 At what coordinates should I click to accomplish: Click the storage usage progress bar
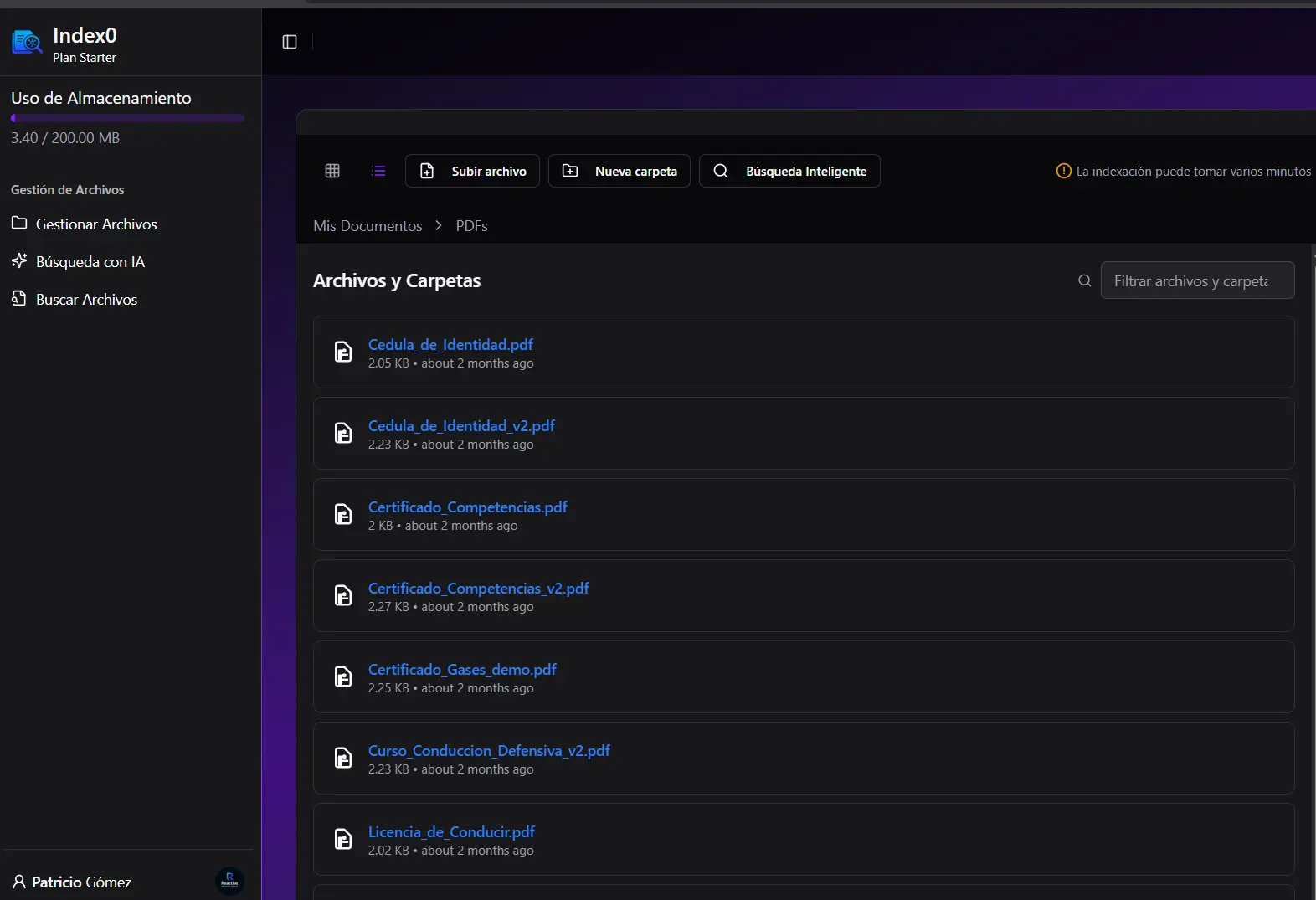(127, 118)
